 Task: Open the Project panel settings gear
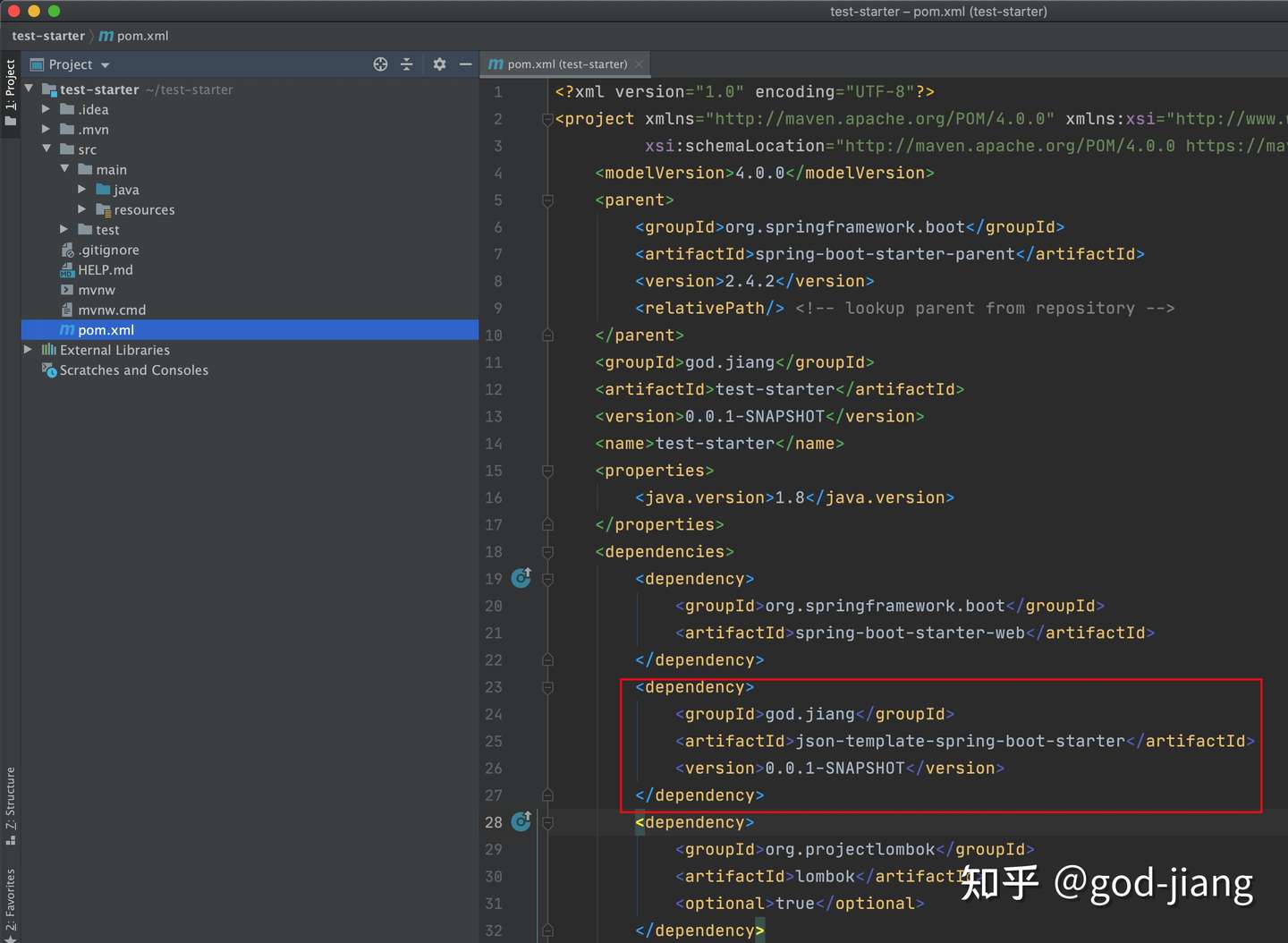click(439, 64)
